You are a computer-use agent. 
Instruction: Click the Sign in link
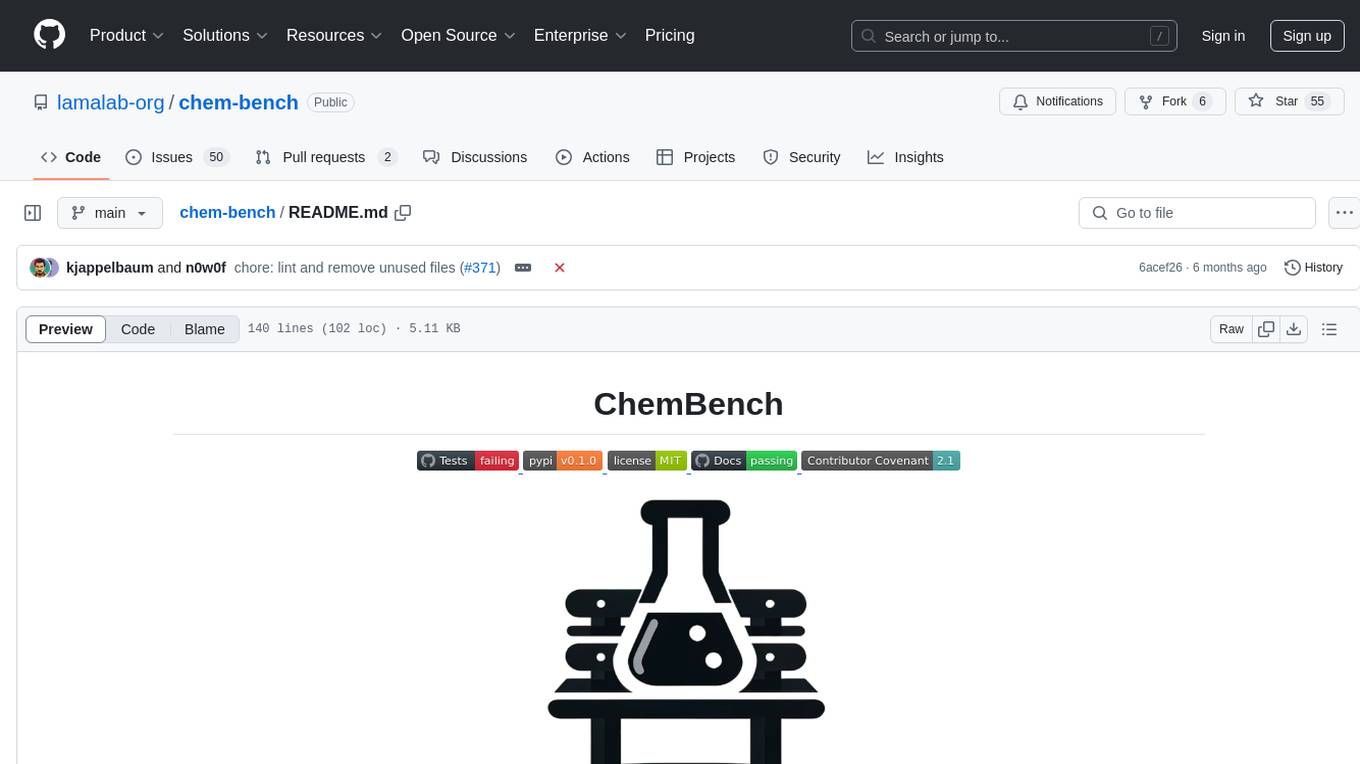(x=1223, y=36)
